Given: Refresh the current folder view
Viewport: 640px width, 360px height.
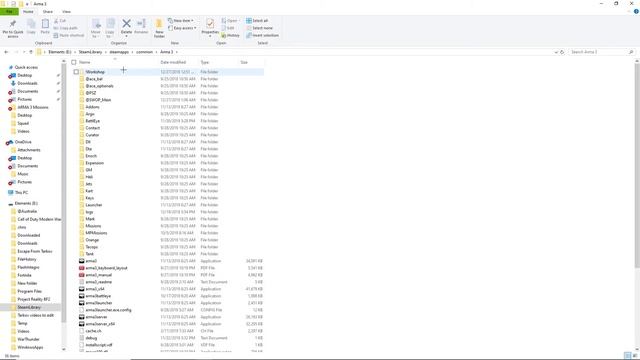Looking at the screenshot, I should point(562,52).
